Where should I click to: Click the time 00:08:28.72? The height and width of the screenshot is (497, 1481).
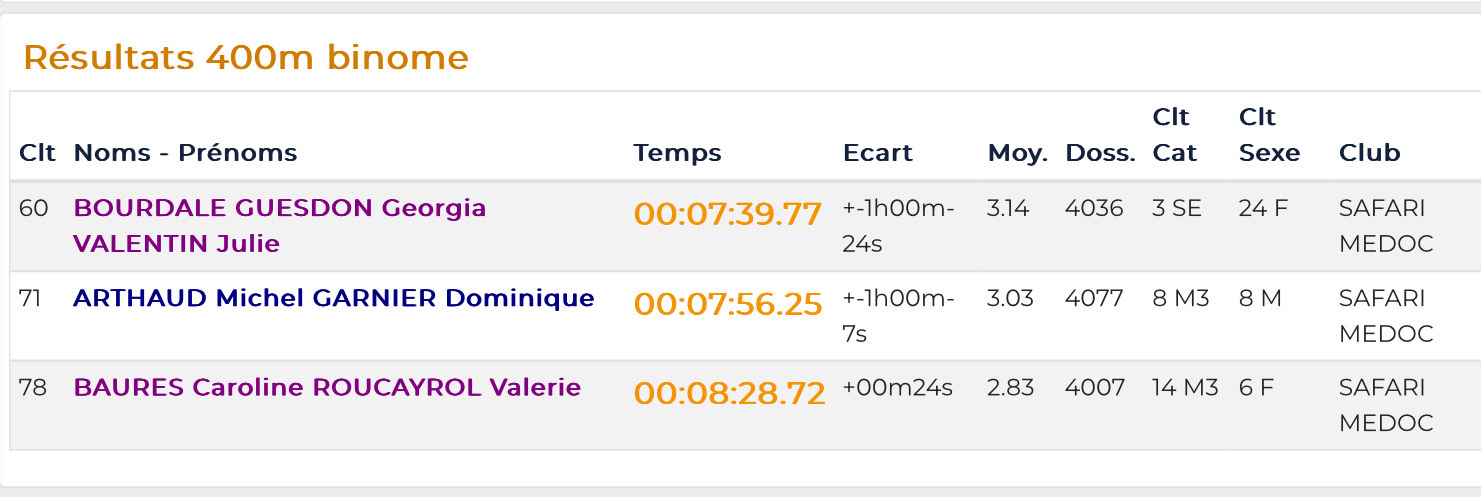730,393
